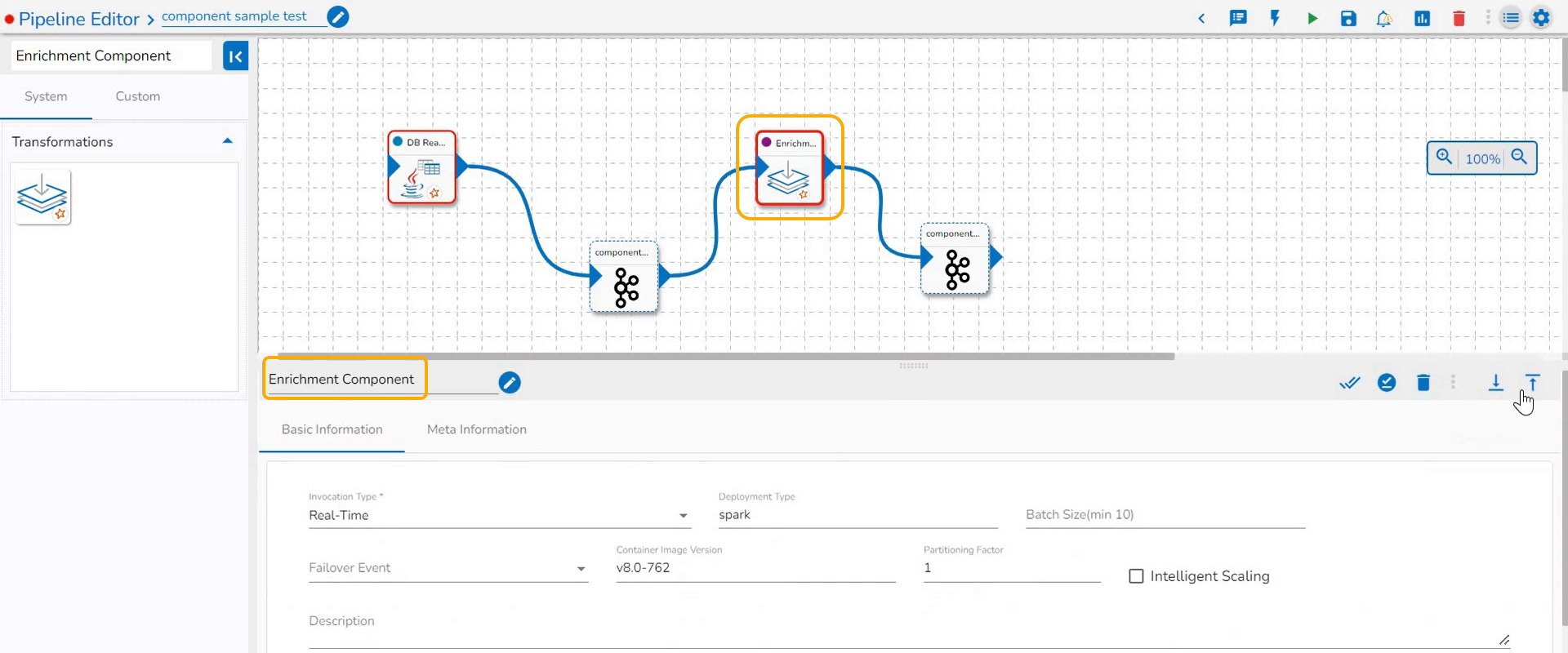Open the alert bell with warning icon
1568x653 pixels.
(1384, 18)
